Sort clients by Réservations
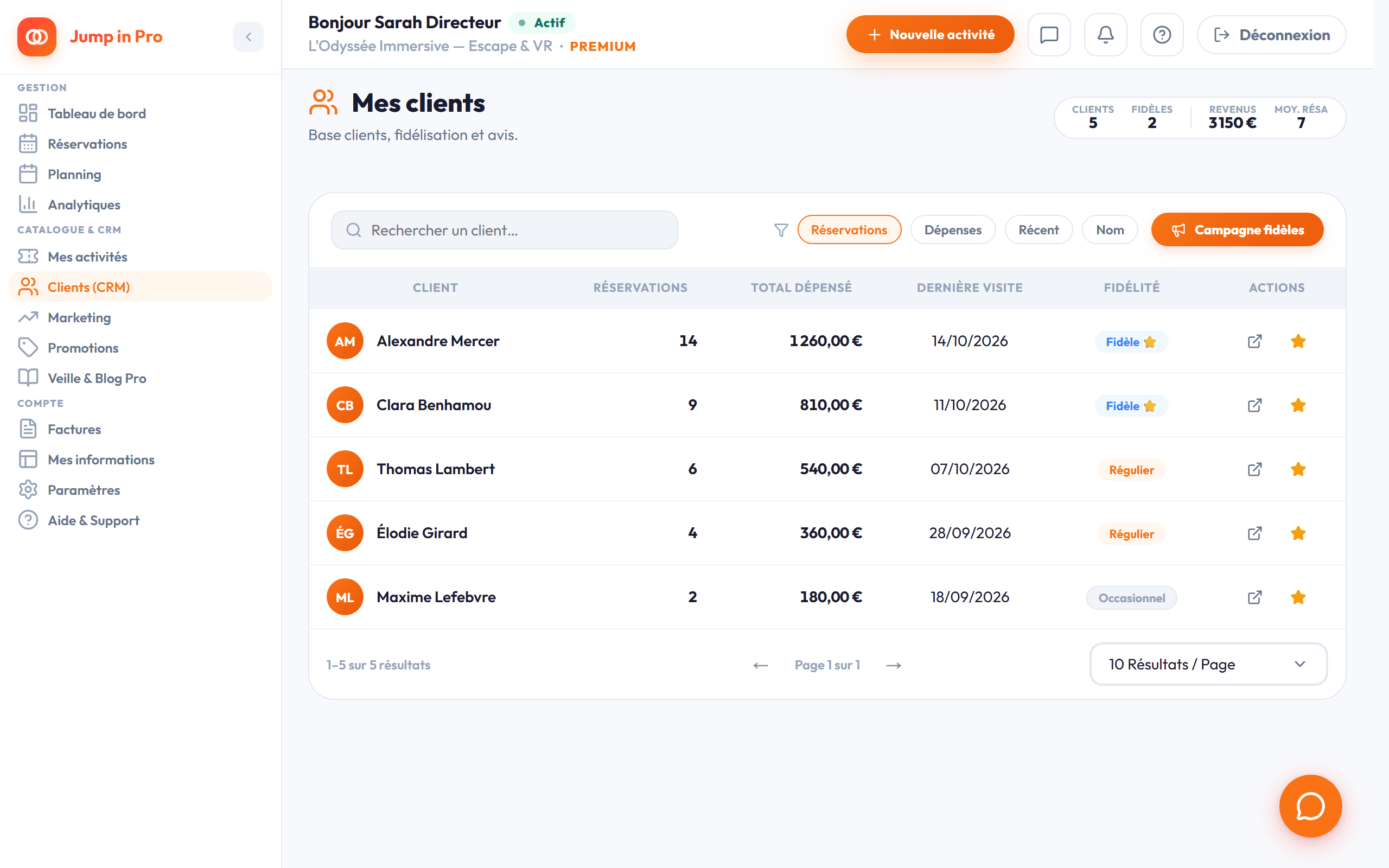 pyautogui.click(x=849, y=230)
